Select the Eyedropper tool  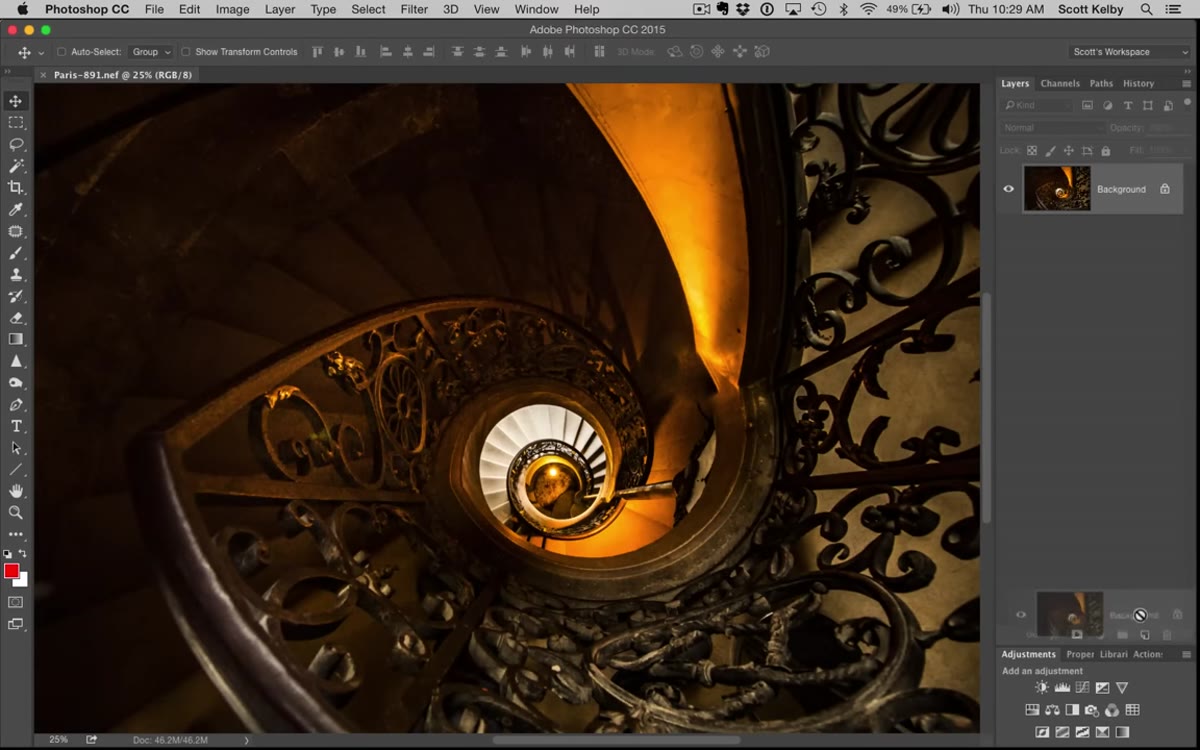[x=15, y=209]
